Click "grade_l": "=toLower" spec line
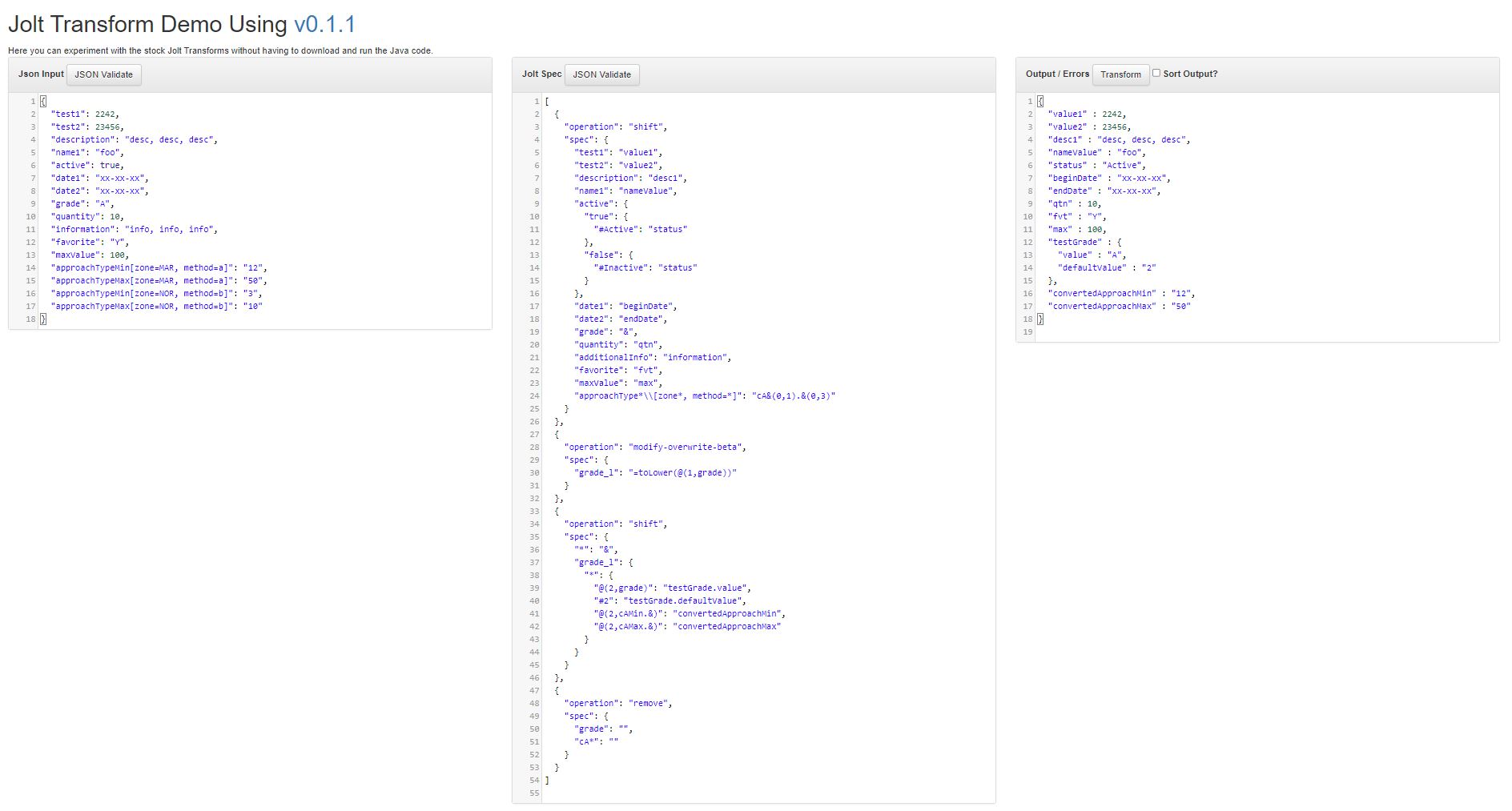The image size is (1512, 811). pos(655,473)
